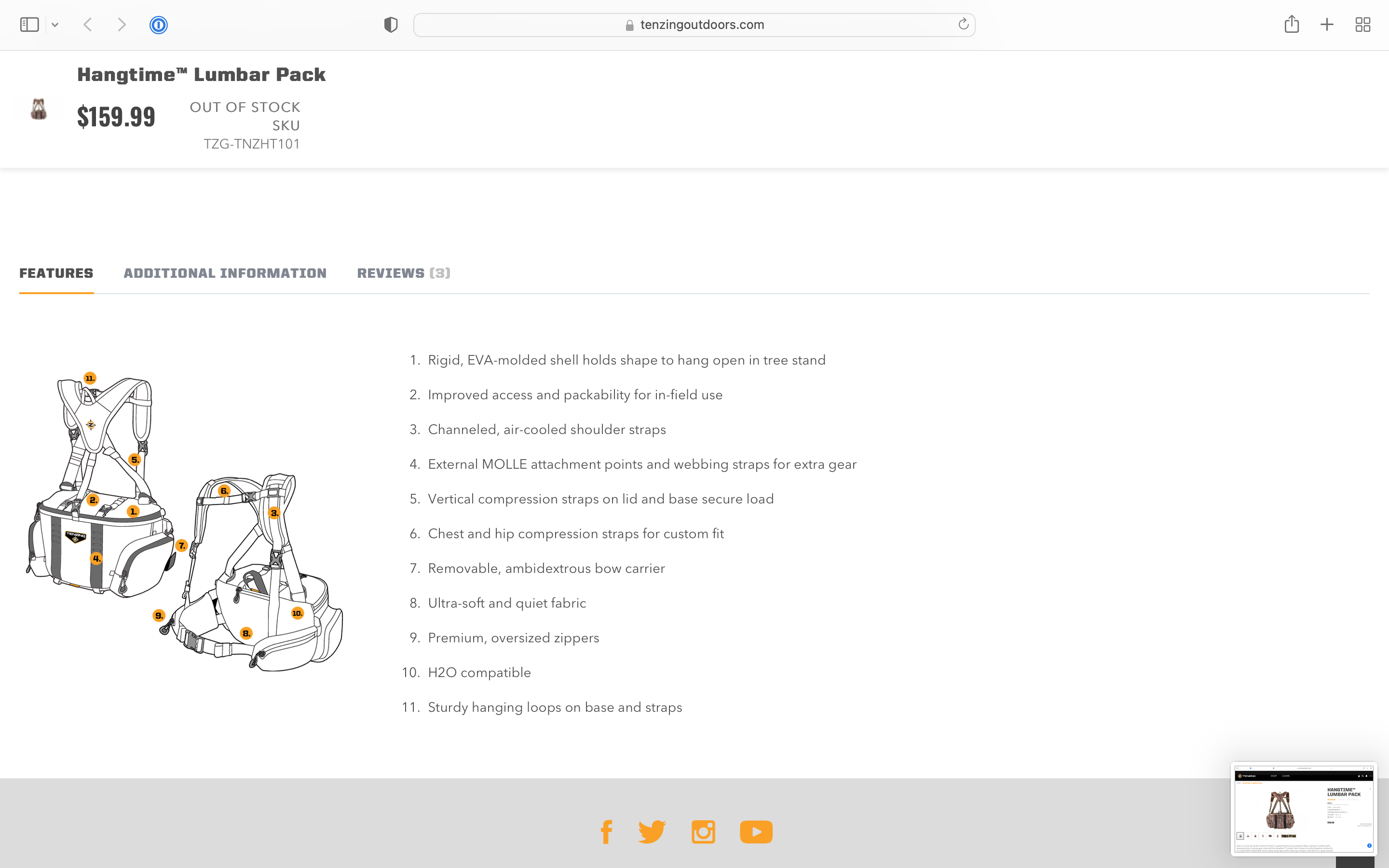Viewport: 1389px width, 868px height.
Task: Click the small lumbar pack product thumbnail
Action: click(39, 109)
